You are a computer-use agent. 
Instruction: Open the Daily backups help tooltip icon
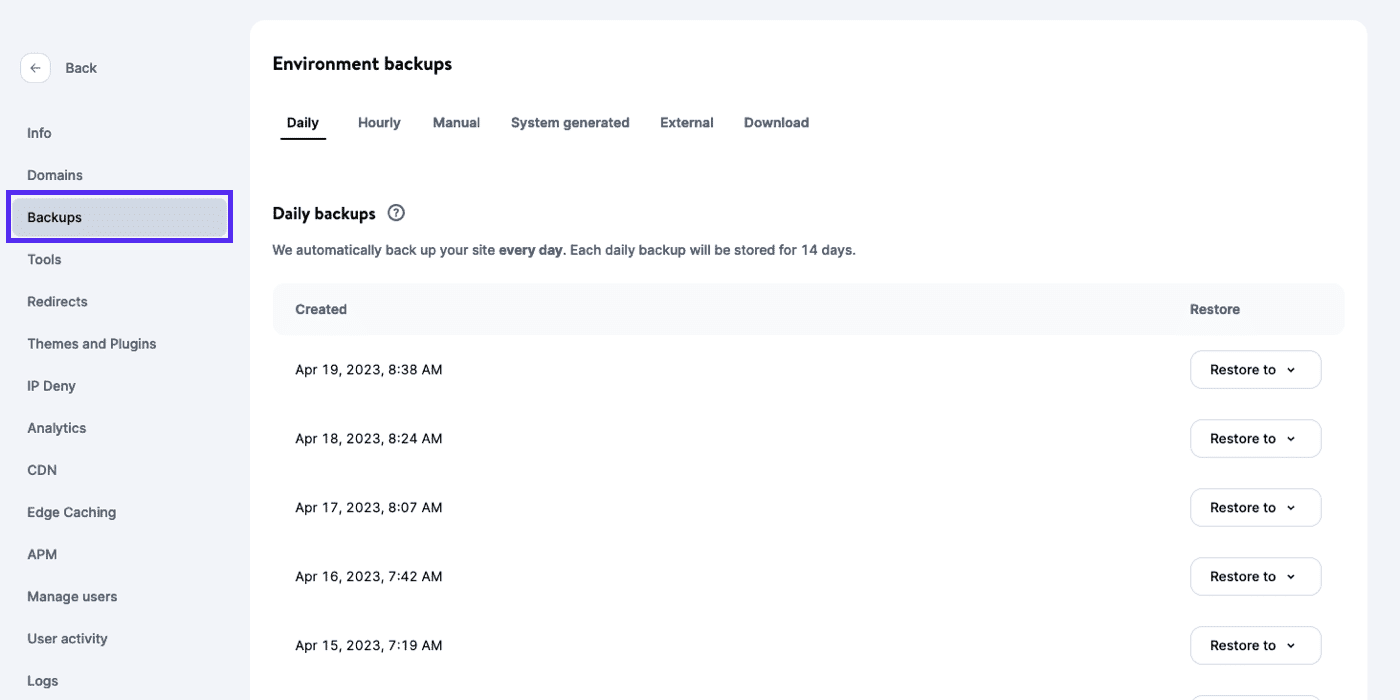pyautogui.click(x=396, y=212)
